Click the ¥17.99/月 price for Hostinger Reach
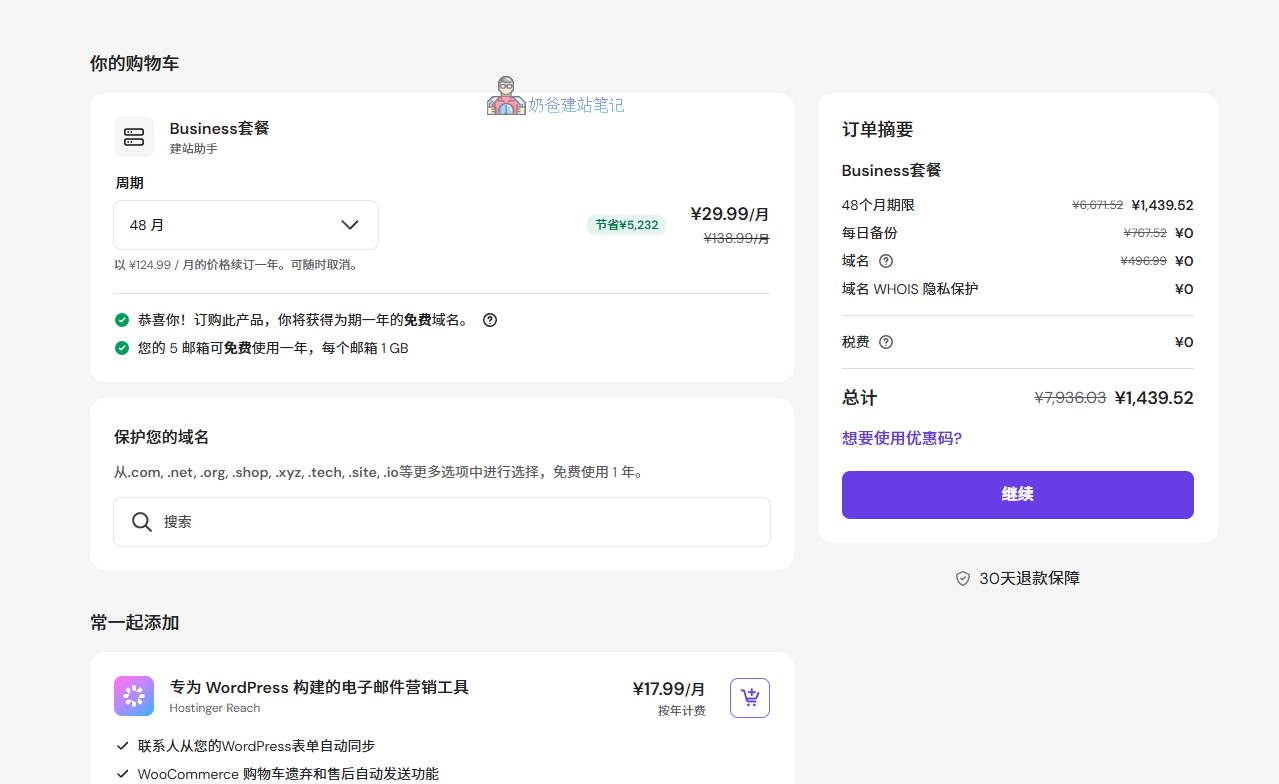1279x784 pixels. pos(669,689)
